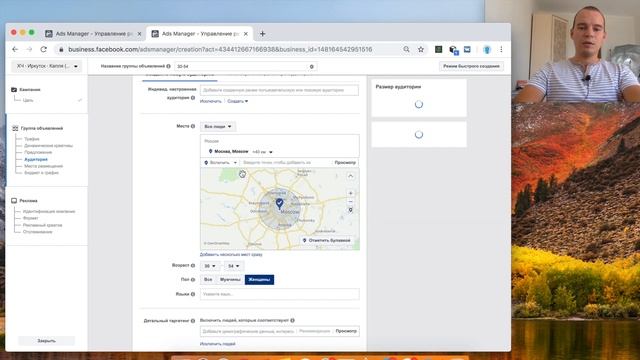640x360 pixels.
Task: Go to Отслеживание in sidebar
Action: pos(38,232)
